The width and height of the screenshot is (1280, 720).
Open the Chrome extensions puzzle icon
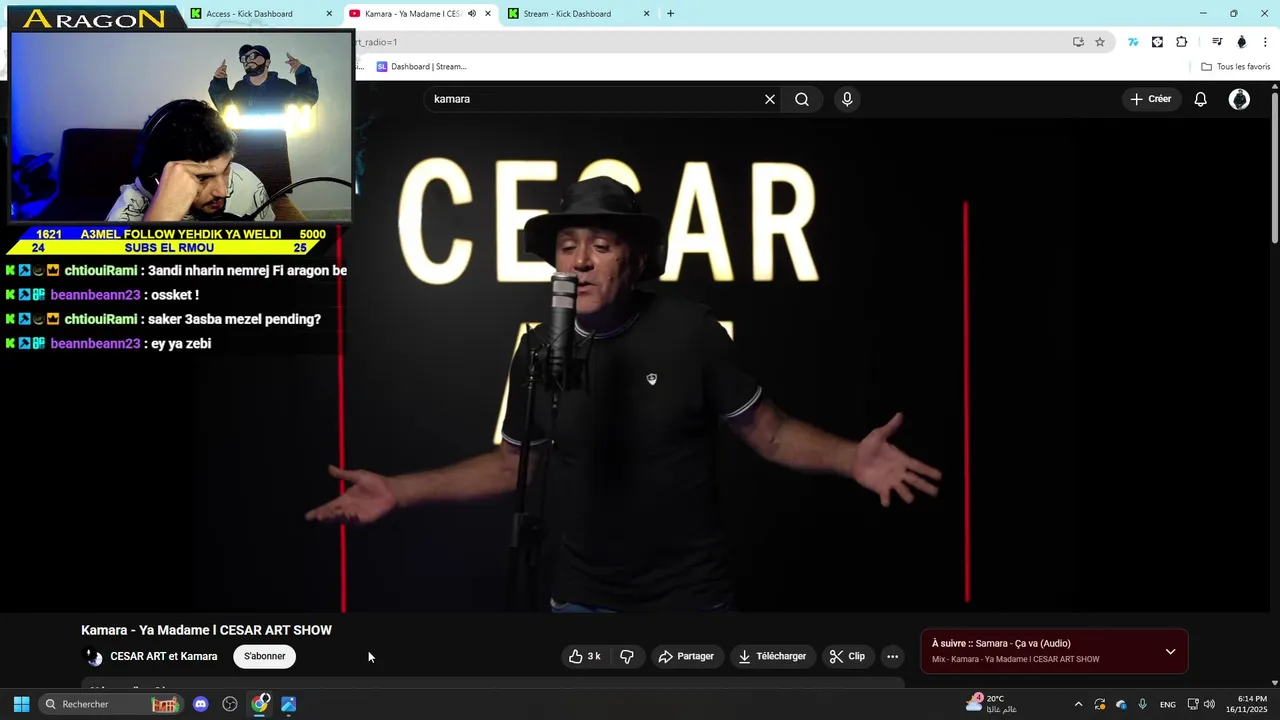(1182, 42)
